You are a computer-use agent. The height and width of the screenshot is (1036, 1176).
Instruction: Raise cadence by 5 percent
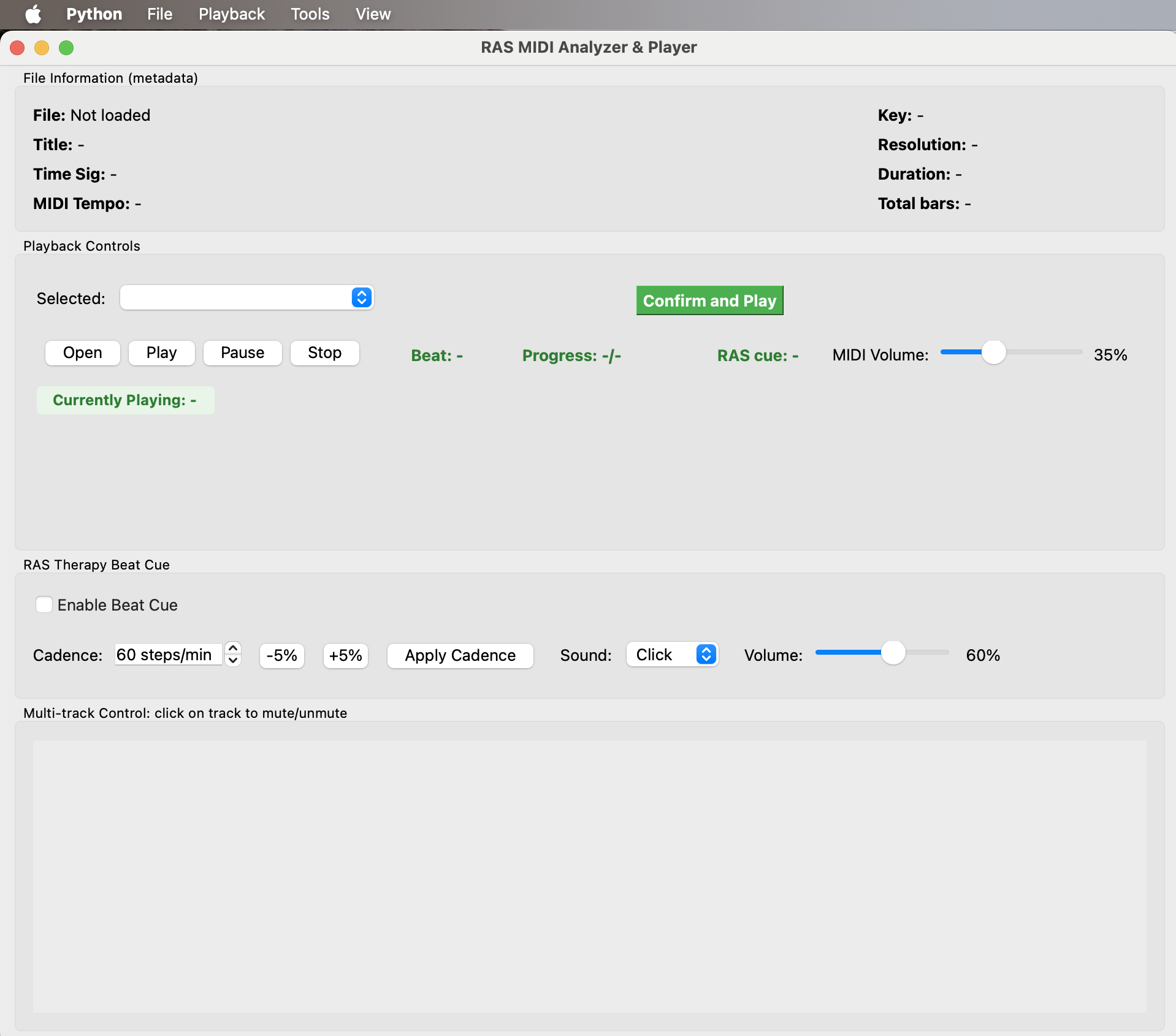point(345,656)
